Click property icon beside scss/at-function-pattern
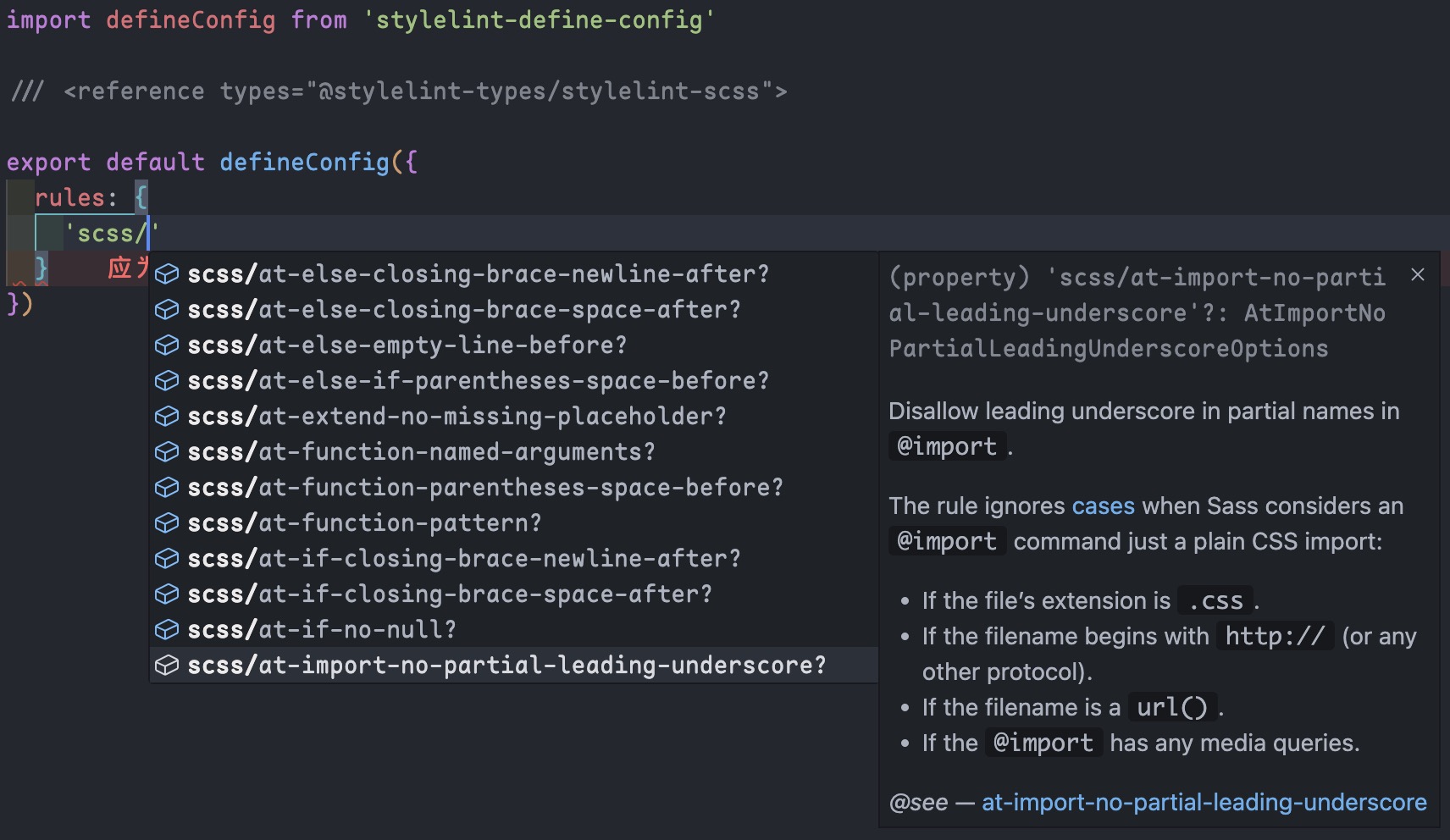The image size is (1450, 840). click(x=167, y=522)
